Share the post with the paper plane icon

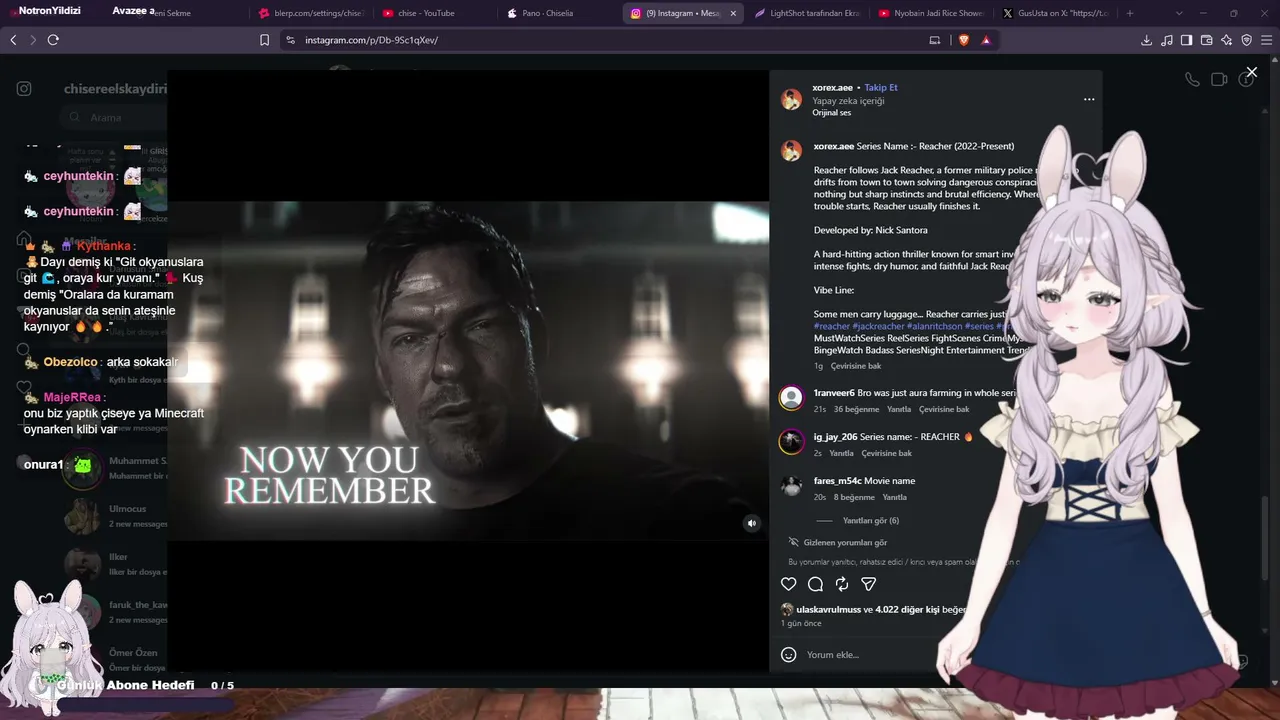(869, 584)
